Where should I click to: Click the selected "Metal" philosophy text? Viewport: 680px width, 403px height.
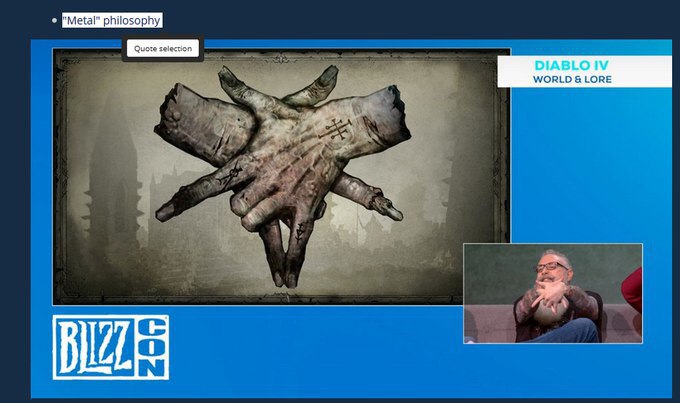112,20
